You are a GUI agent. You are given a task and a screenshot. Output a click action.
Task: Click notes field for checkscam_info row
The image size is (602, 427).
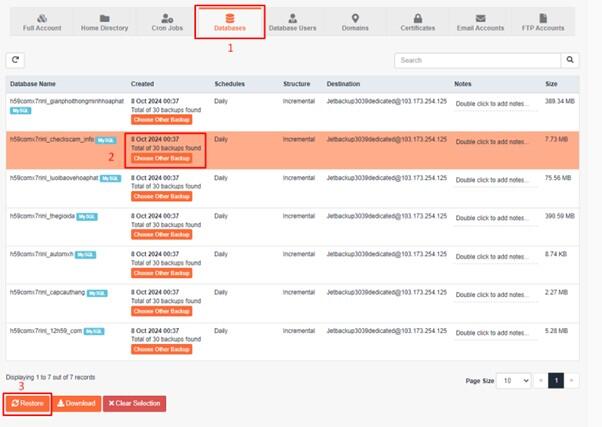point(495,142)
